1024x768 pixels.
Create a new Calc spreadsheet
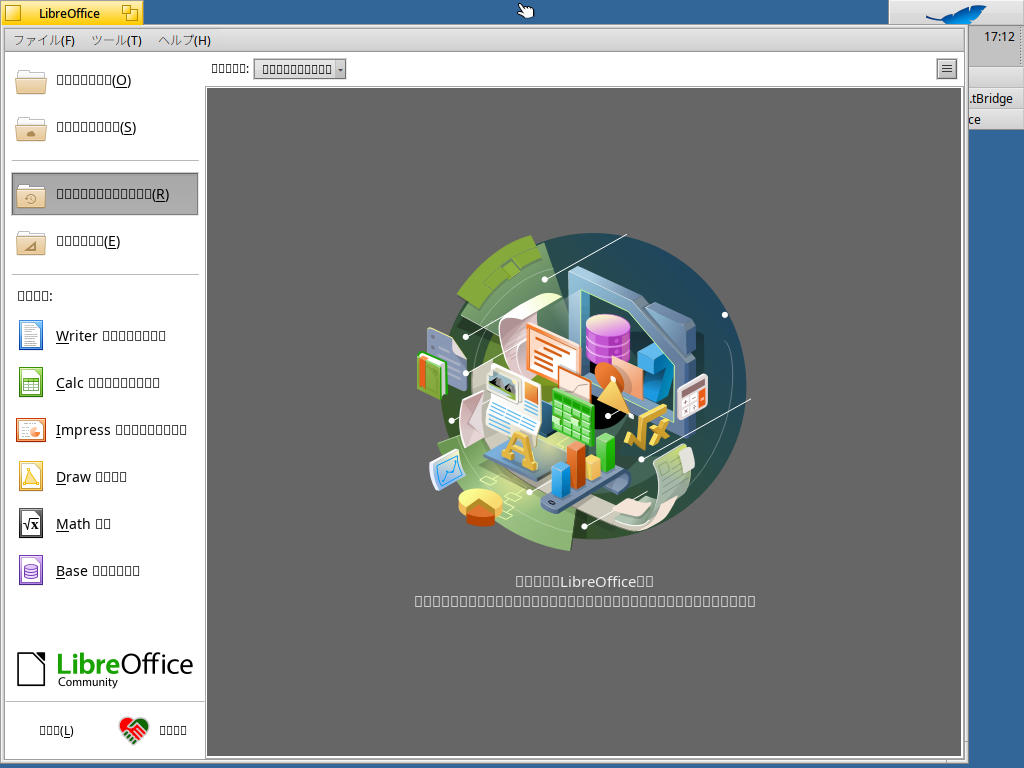pos(104,383)
